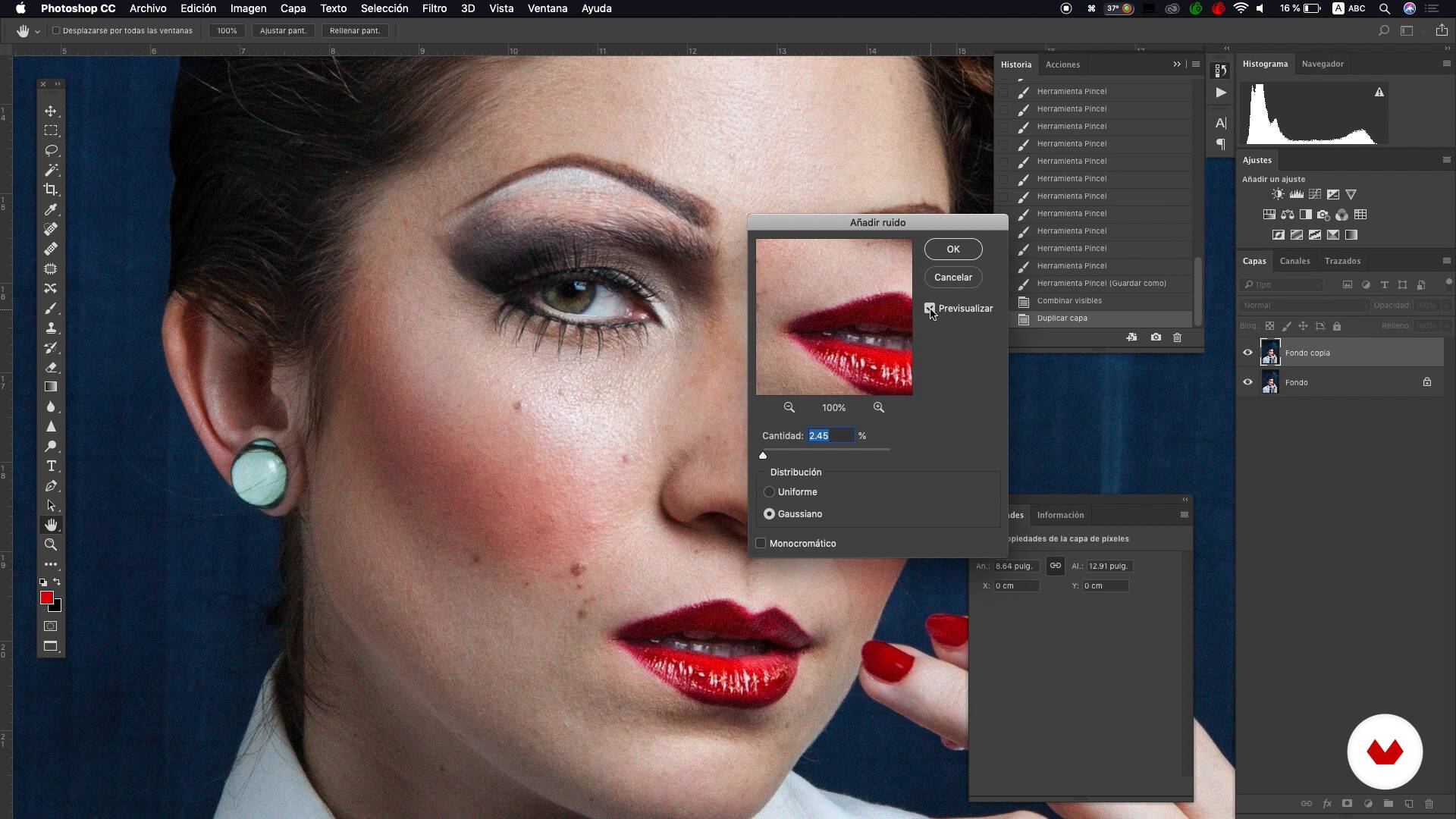Select the Rectangular Marquee tool
The width and height of the screenshot is (1456, 819).
click(51, 130)
